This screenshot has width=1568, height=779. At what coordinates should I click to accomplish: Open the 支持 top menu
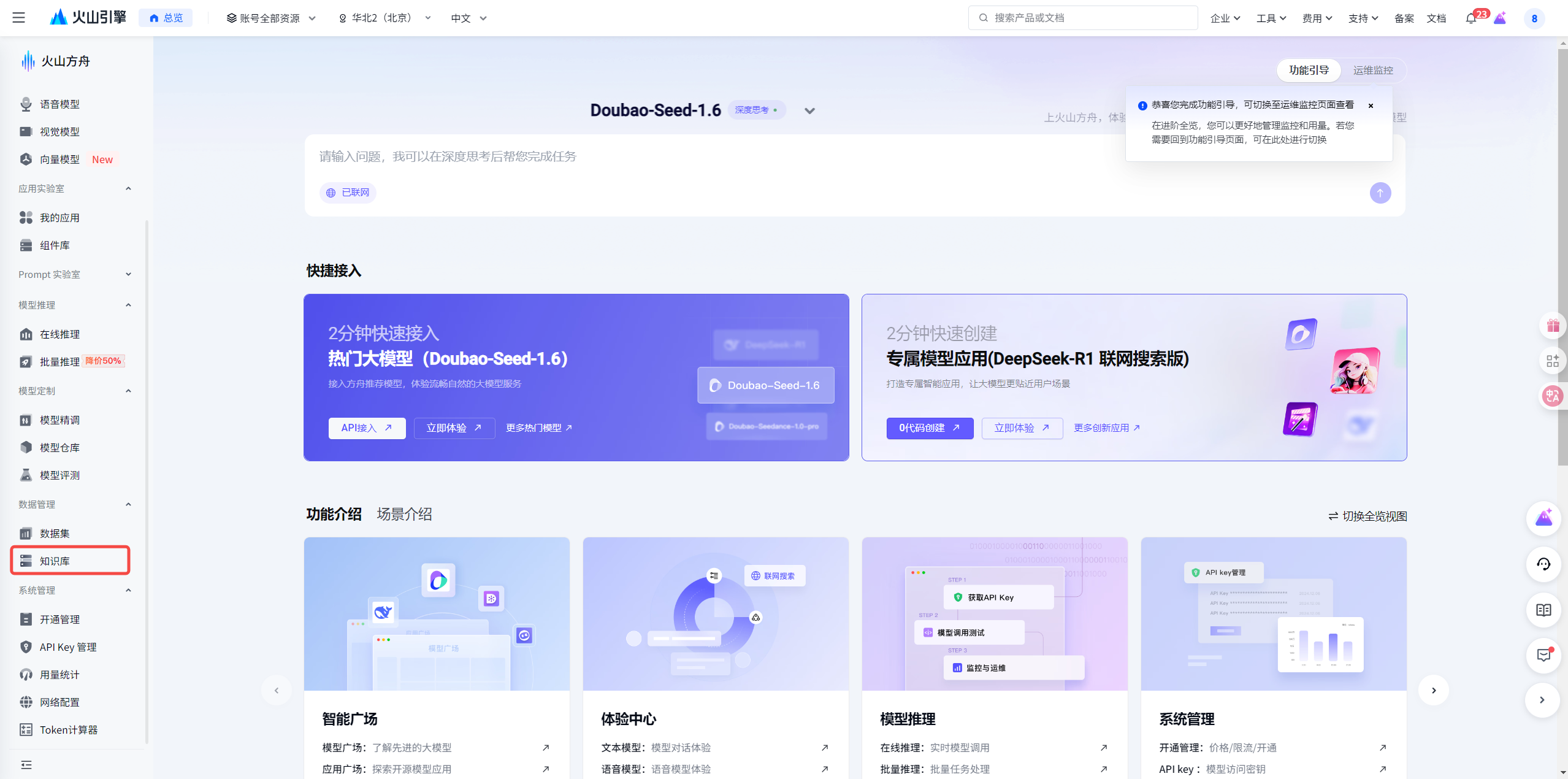(1363, 18)
